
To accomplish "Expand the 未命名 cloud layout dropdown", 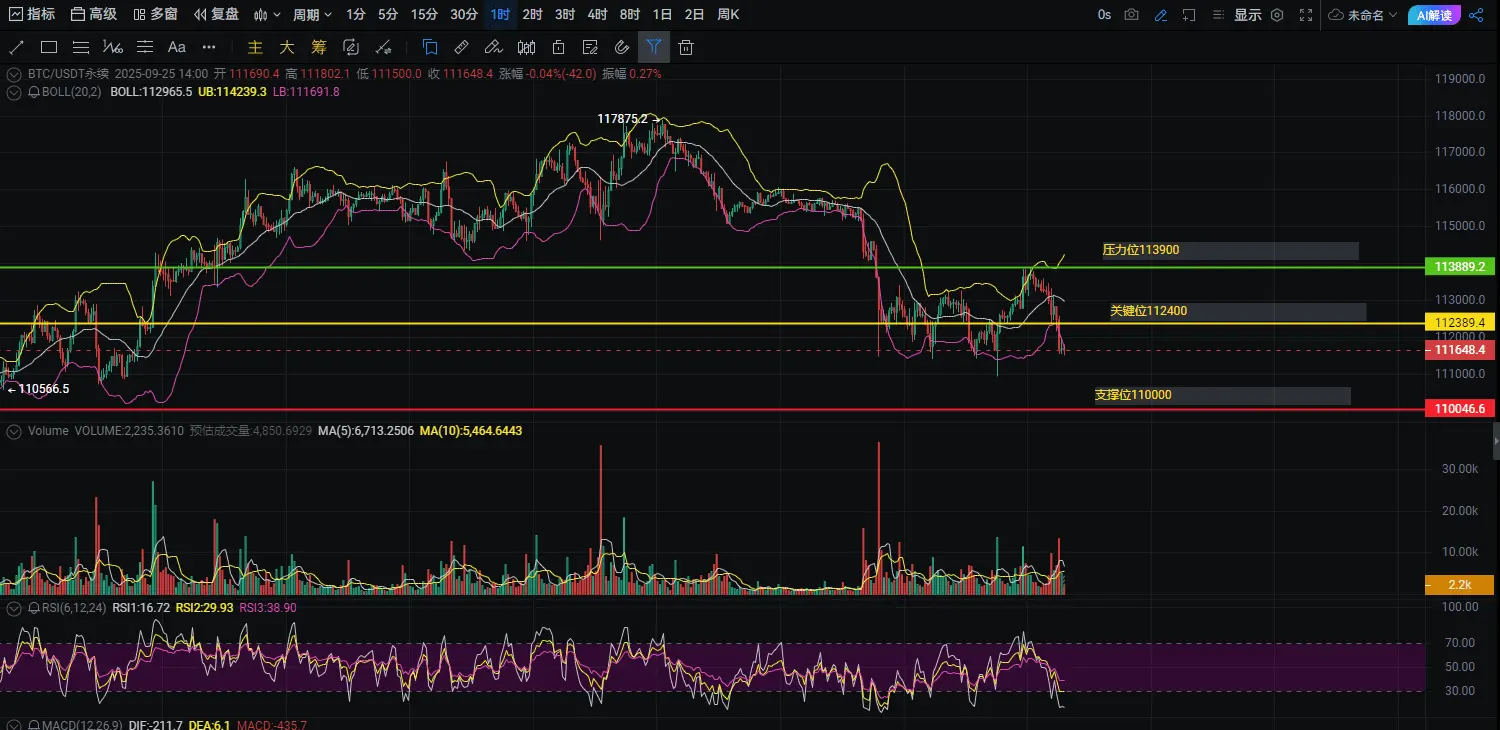I will 1362,14.
